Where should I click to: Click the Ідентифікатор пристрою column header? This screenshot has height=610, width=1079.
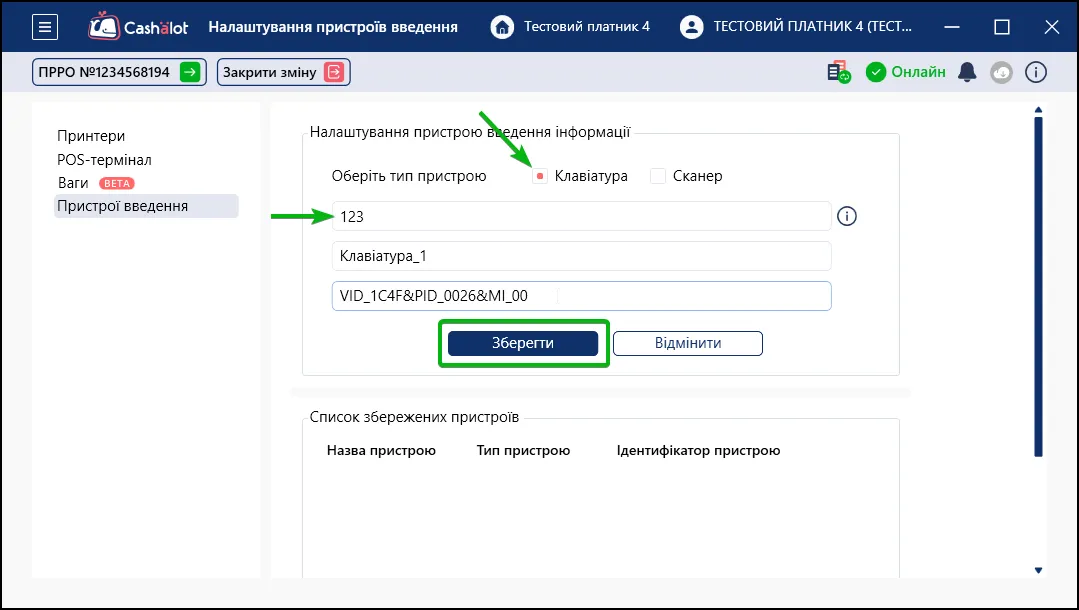(698, 450)
